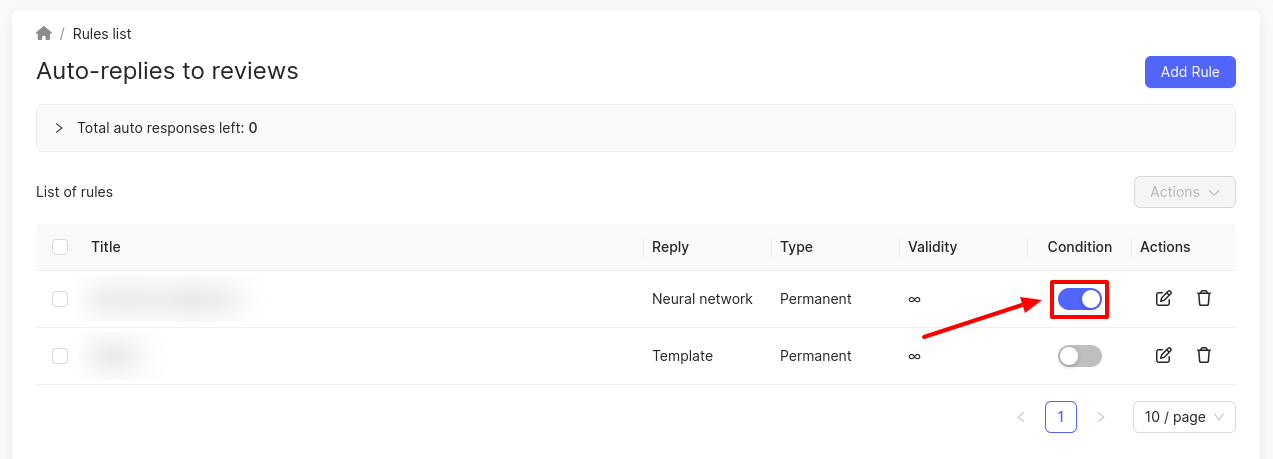Image resolution: width=1273 pixels, height=459 pixels.
Task: Open the Actions dropdown menu
Action: pos(1184,192)
